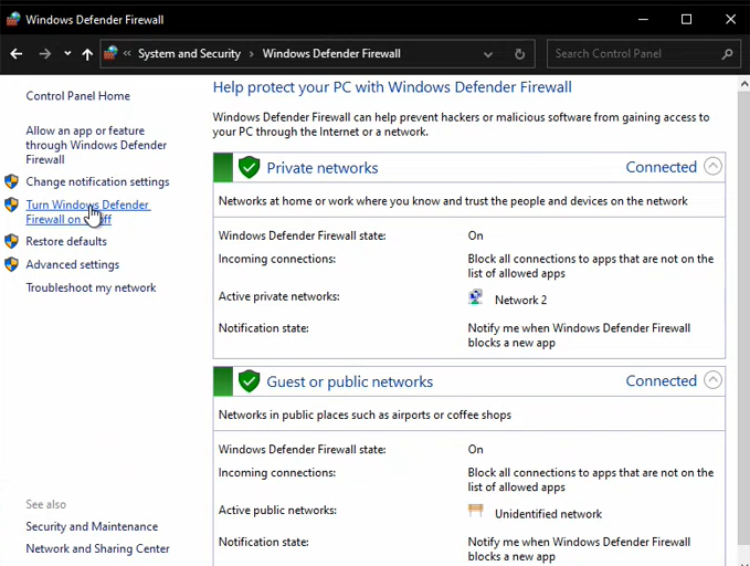This screenshot has width=750, height=566.
Task: Go up one level with up arrow
Action: 87,54
